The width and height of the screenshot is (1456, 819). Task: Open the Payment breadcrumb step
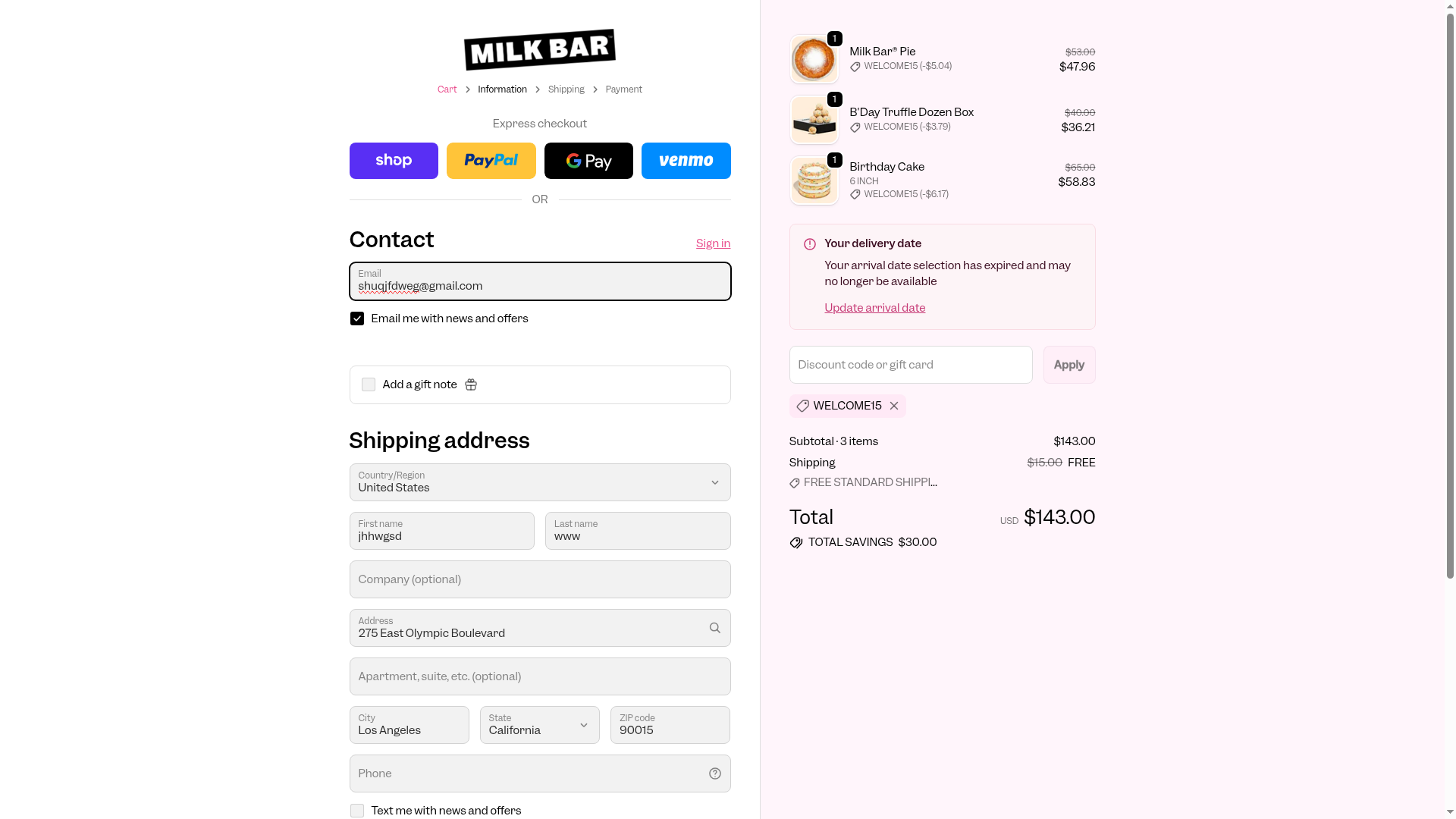point(623,89)
